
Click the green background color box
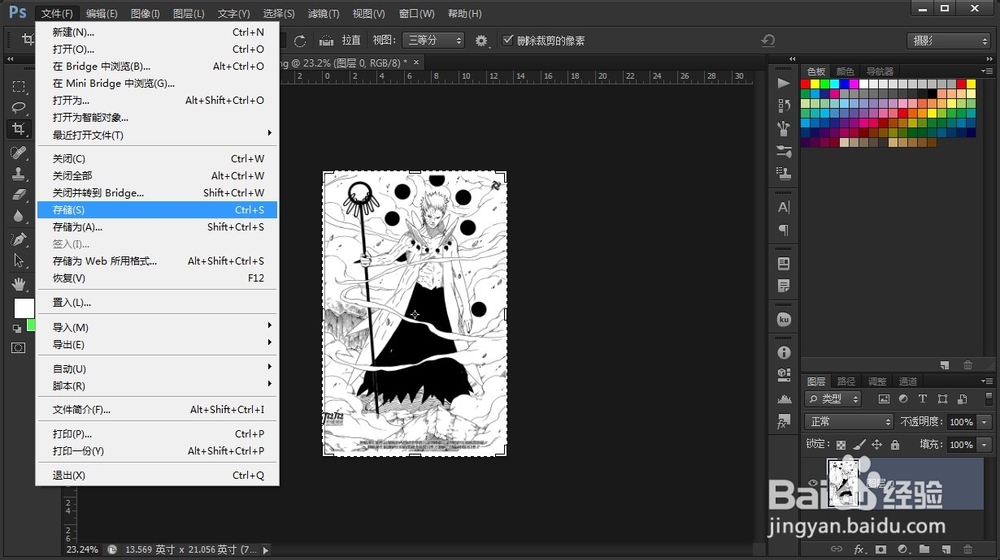coord(31,325)
